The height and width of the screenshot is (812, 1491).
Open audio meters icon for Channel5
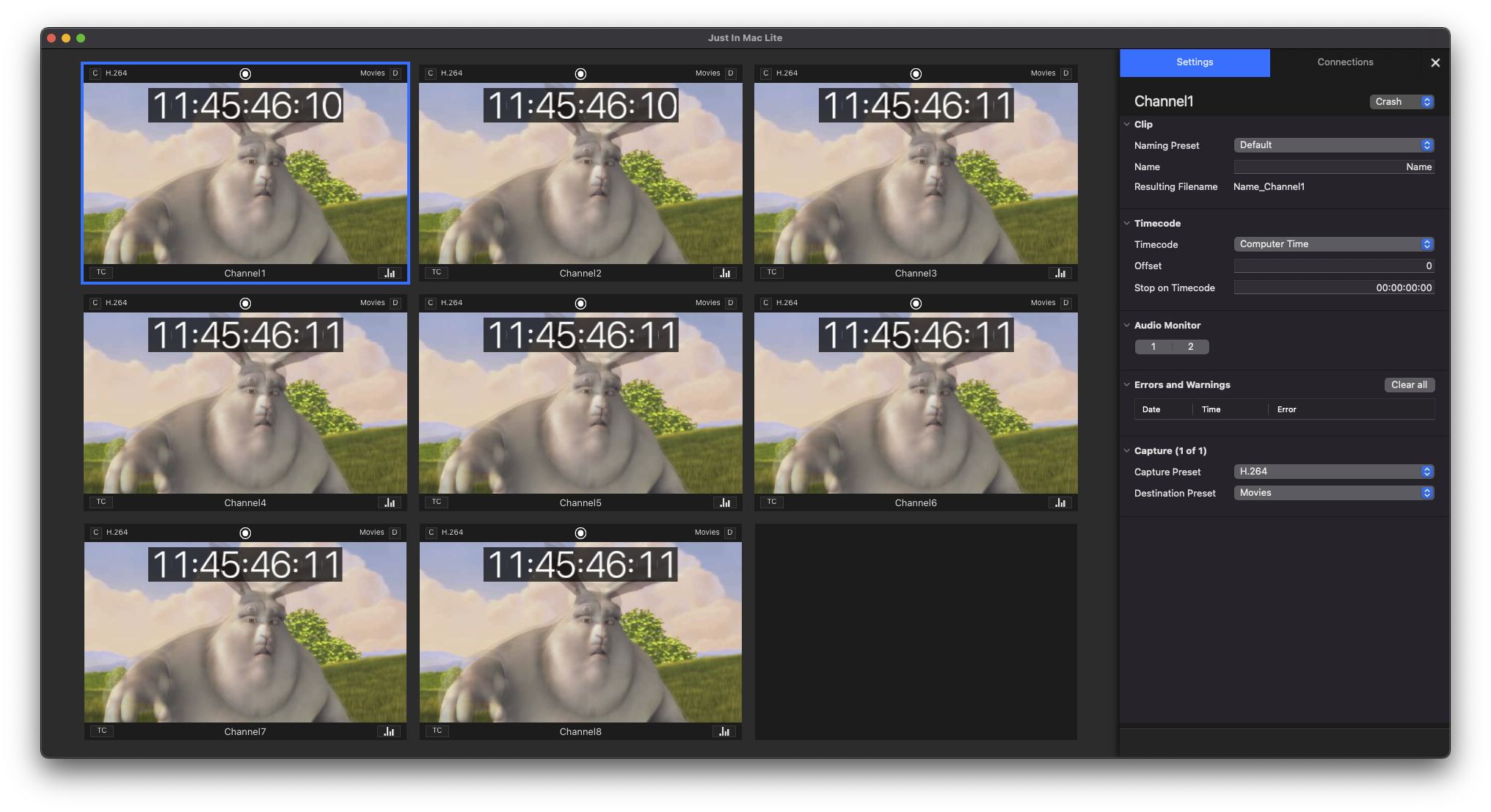(x=725, y=502)
